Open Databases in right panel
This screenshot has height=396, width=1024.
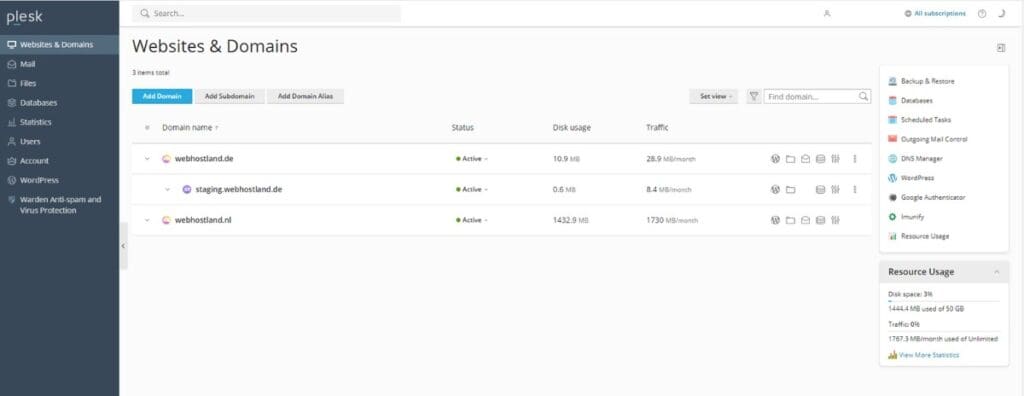tap(916, 101)
